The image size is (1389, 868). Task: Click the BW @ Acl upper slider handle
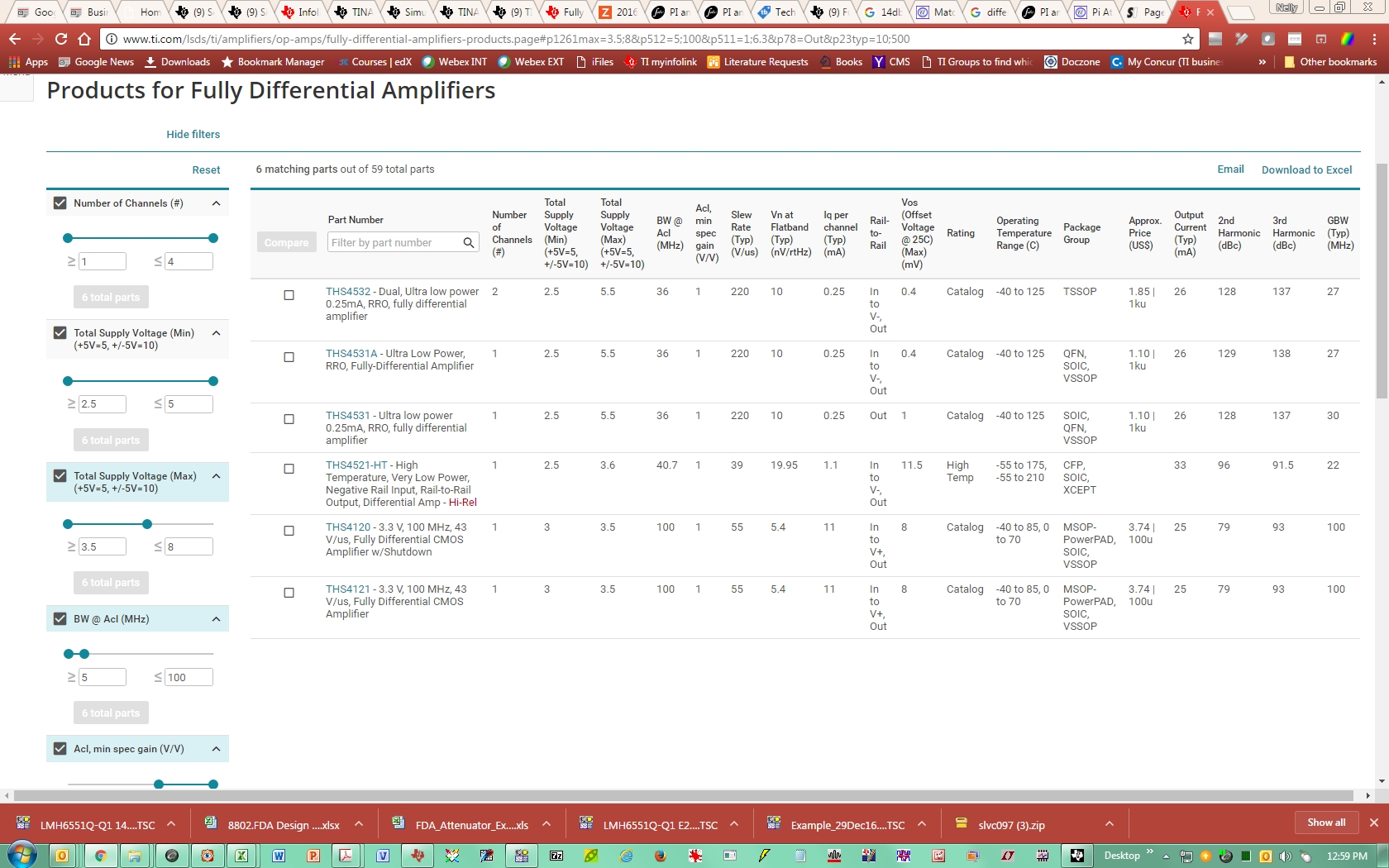pos(84,654)
